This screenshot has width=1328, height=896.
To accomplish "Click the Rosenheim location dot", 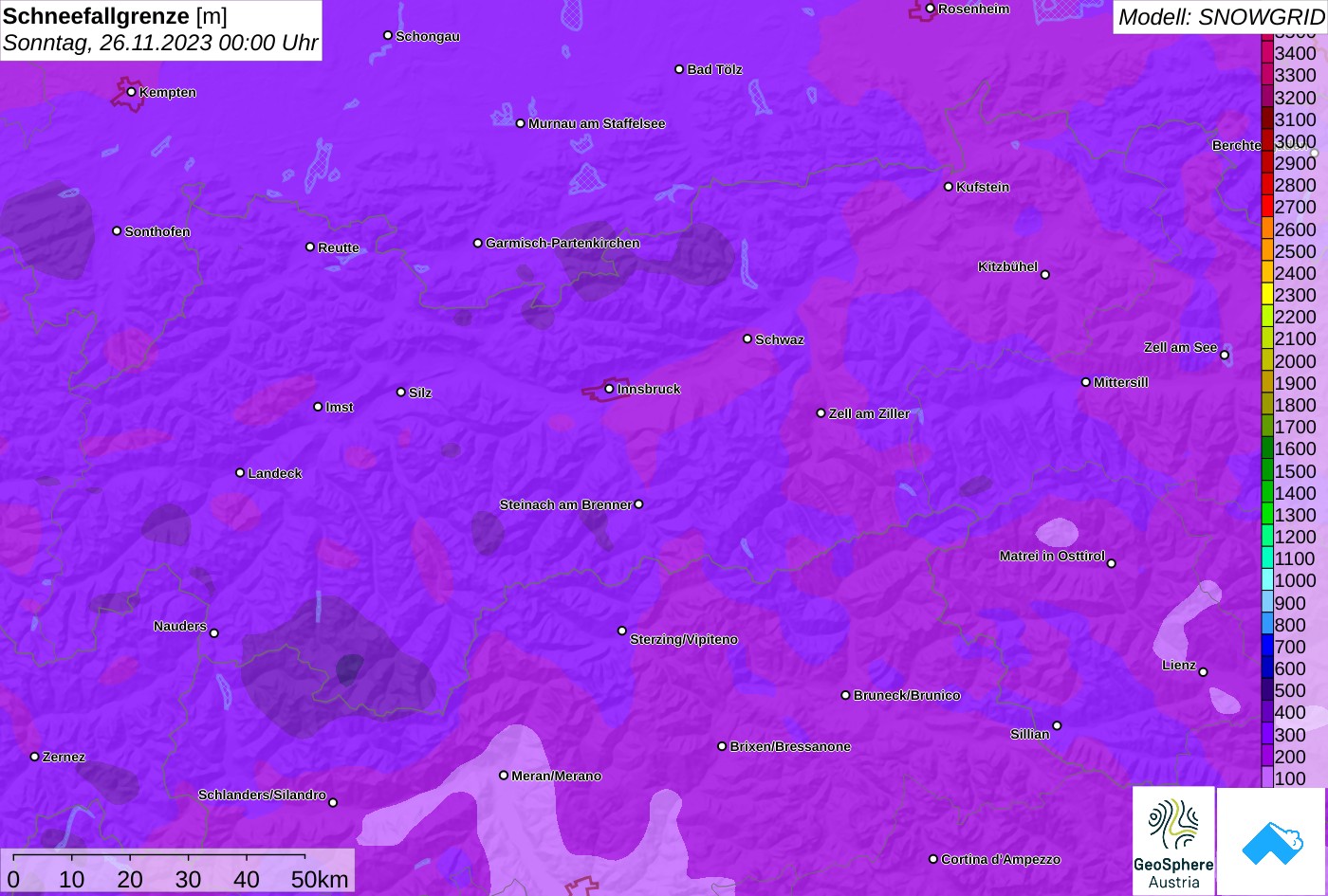I will pyautogui.click(x=930, y=9).
